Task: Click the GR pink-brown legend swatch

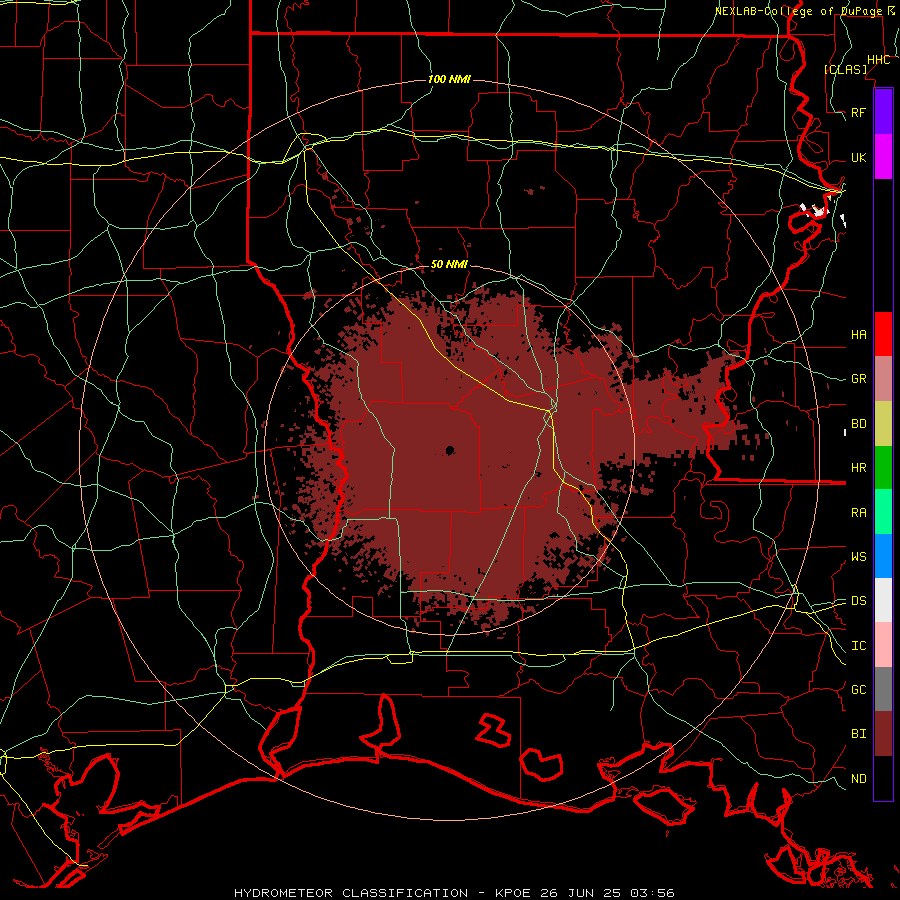Action: [883, 379]
